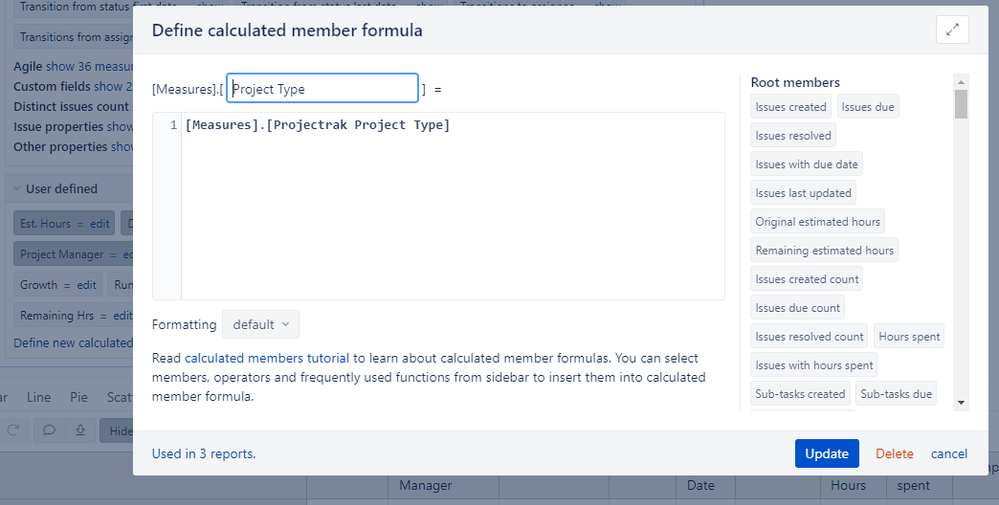999x505 pixels.
Task: Insert the Issues due member
Action: pyautogui.click(x=868, y=107)
